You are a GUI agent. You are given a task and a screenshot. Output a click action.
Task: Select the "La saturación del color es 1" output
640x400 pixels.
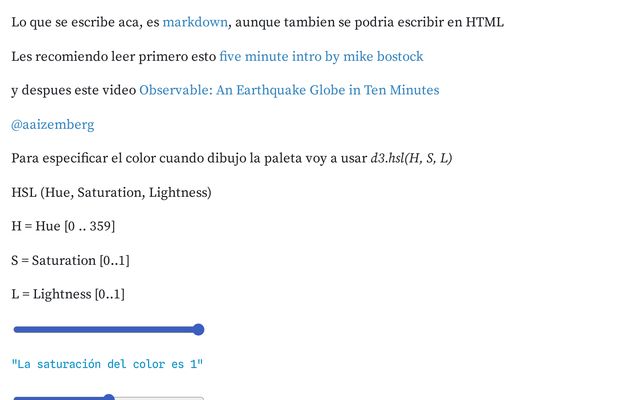pyautogui.click(x=107, y=364)
